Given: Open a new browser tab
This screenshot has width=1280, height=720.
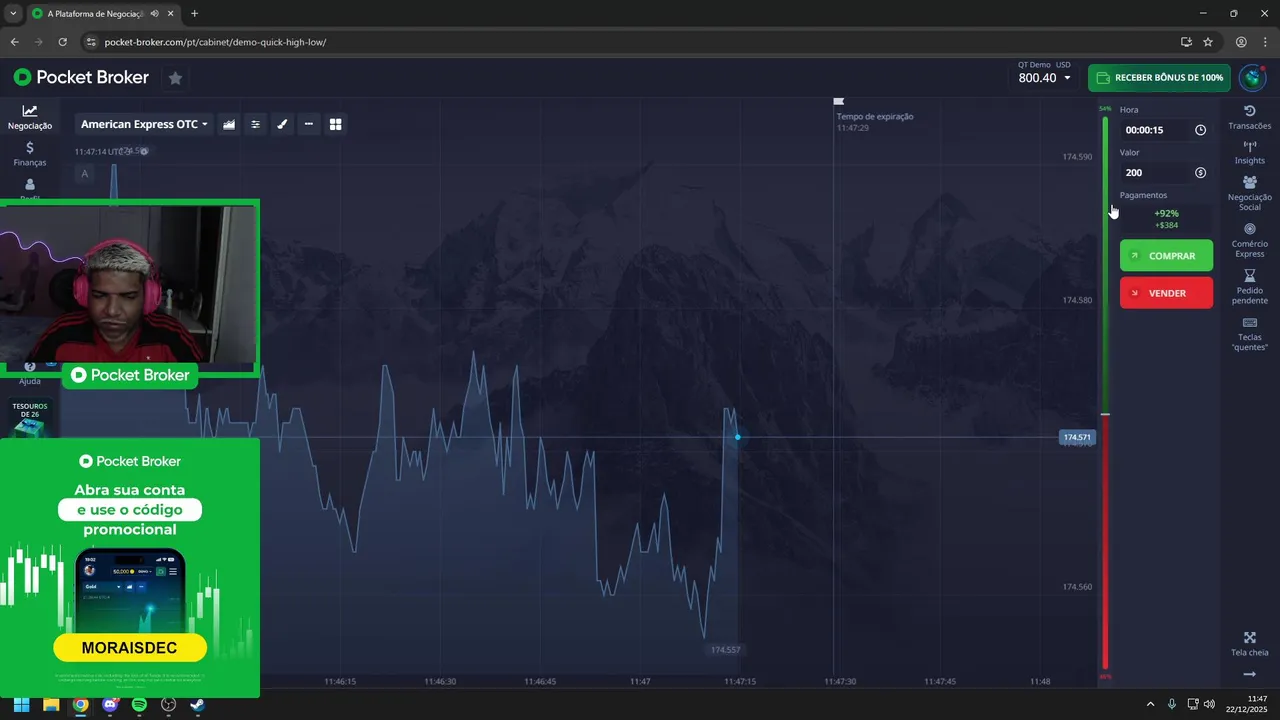Looking at the screenshot, I should coord(194,14).
